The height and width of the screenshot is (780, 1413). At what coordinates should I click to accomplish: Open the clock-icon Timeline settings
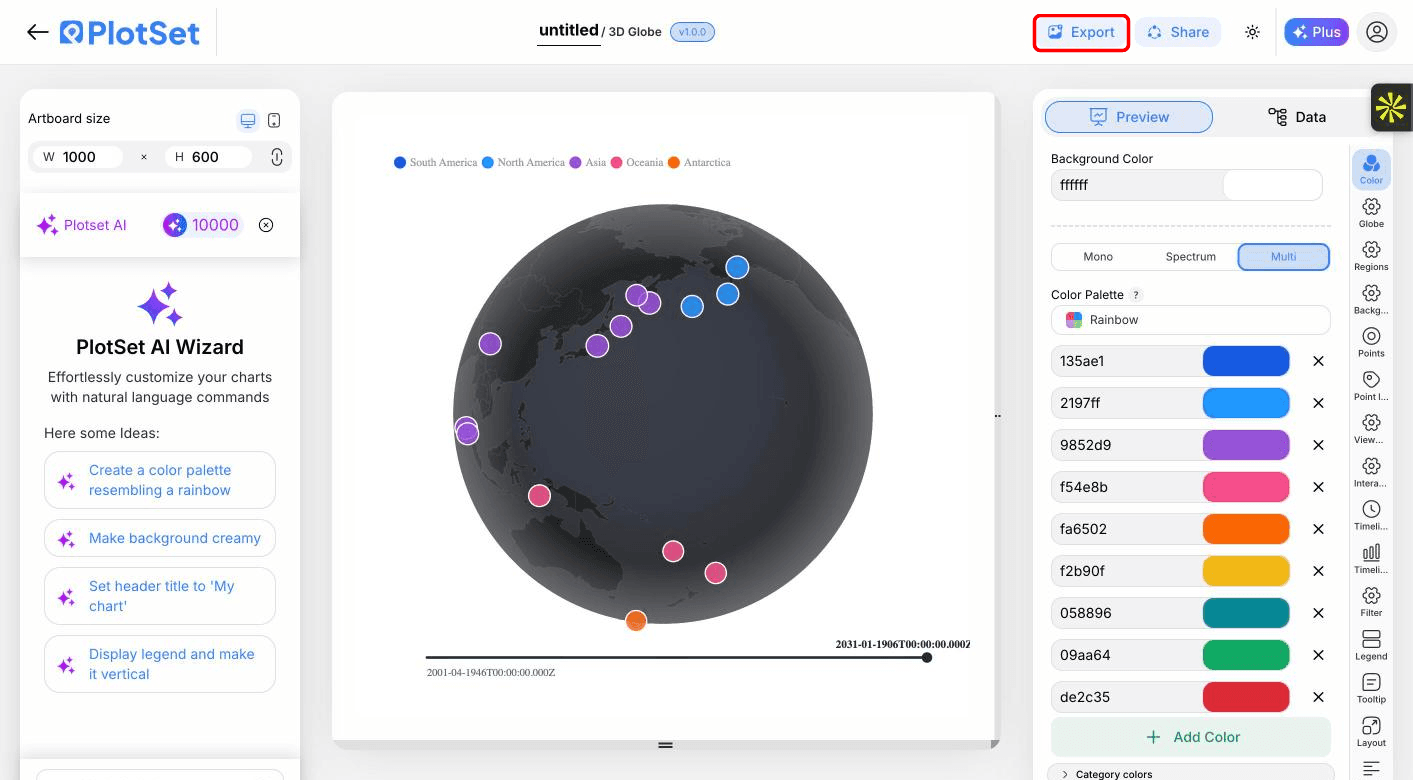click(1371, 515)
